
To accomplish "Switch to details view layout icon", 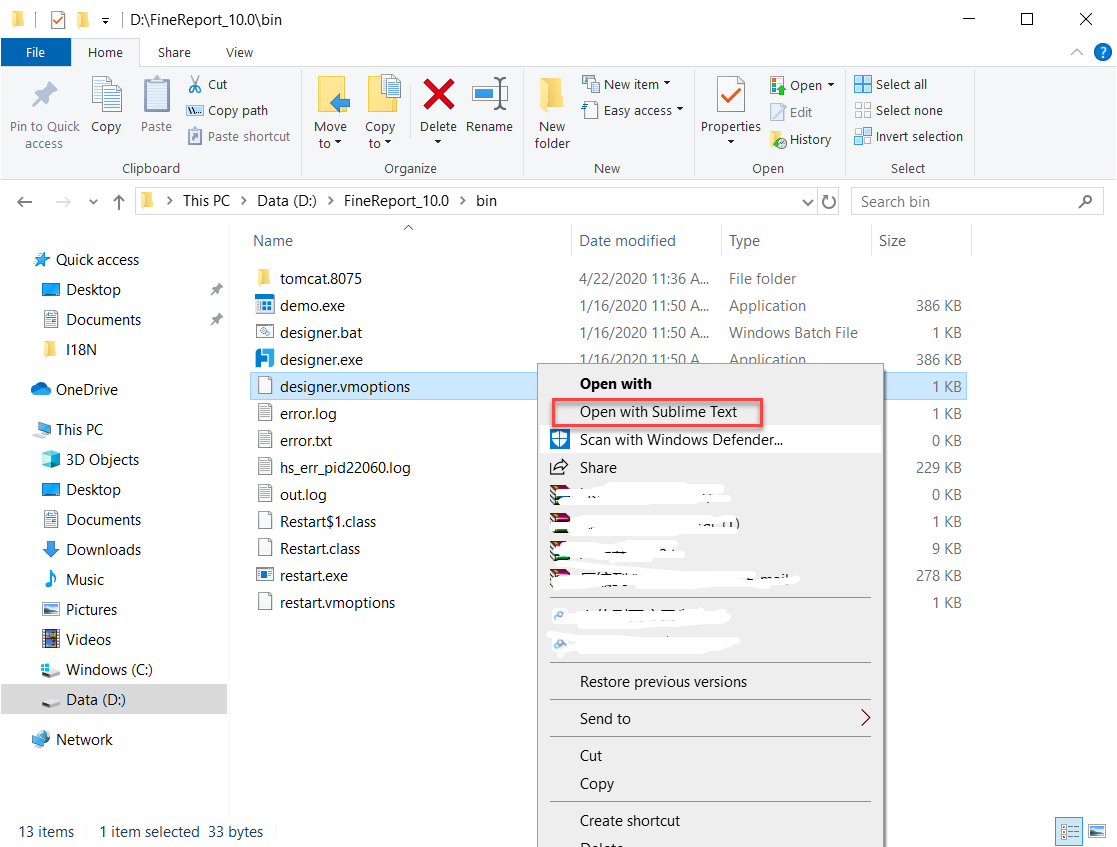I will [1069, 831].
